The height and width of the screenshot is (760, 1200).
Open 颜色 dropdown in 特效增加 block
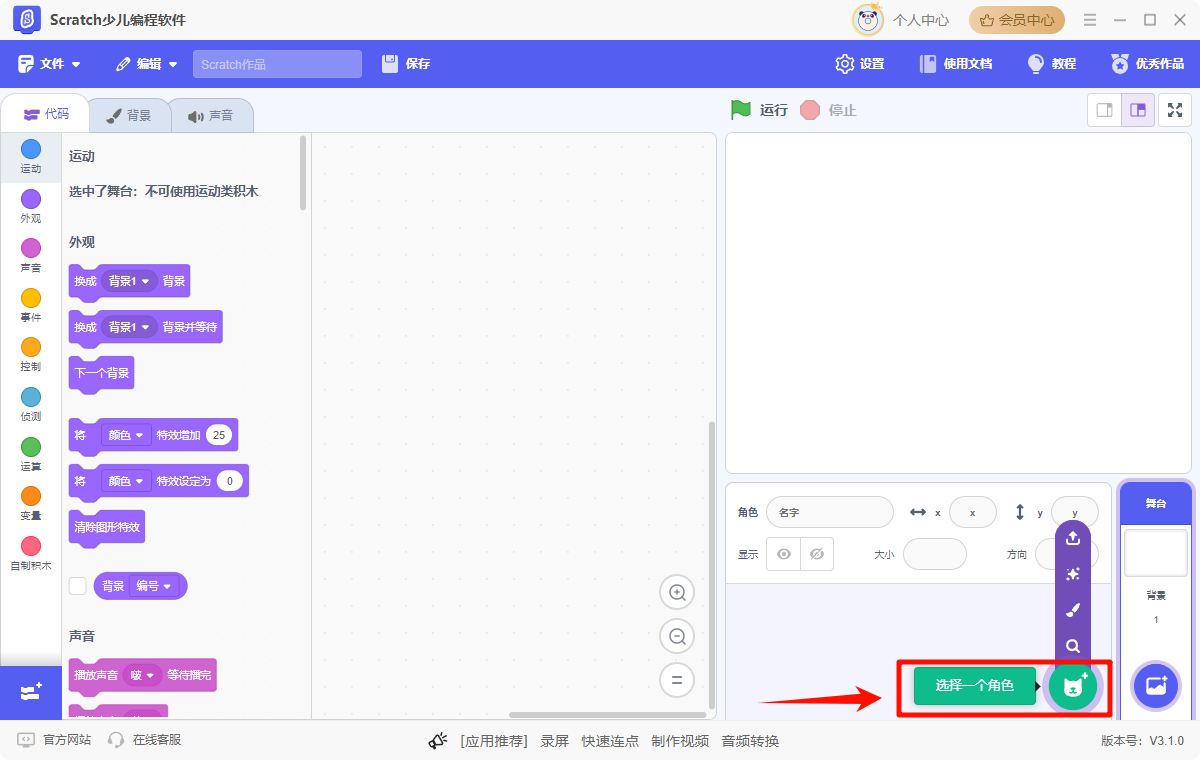(126, 435)
